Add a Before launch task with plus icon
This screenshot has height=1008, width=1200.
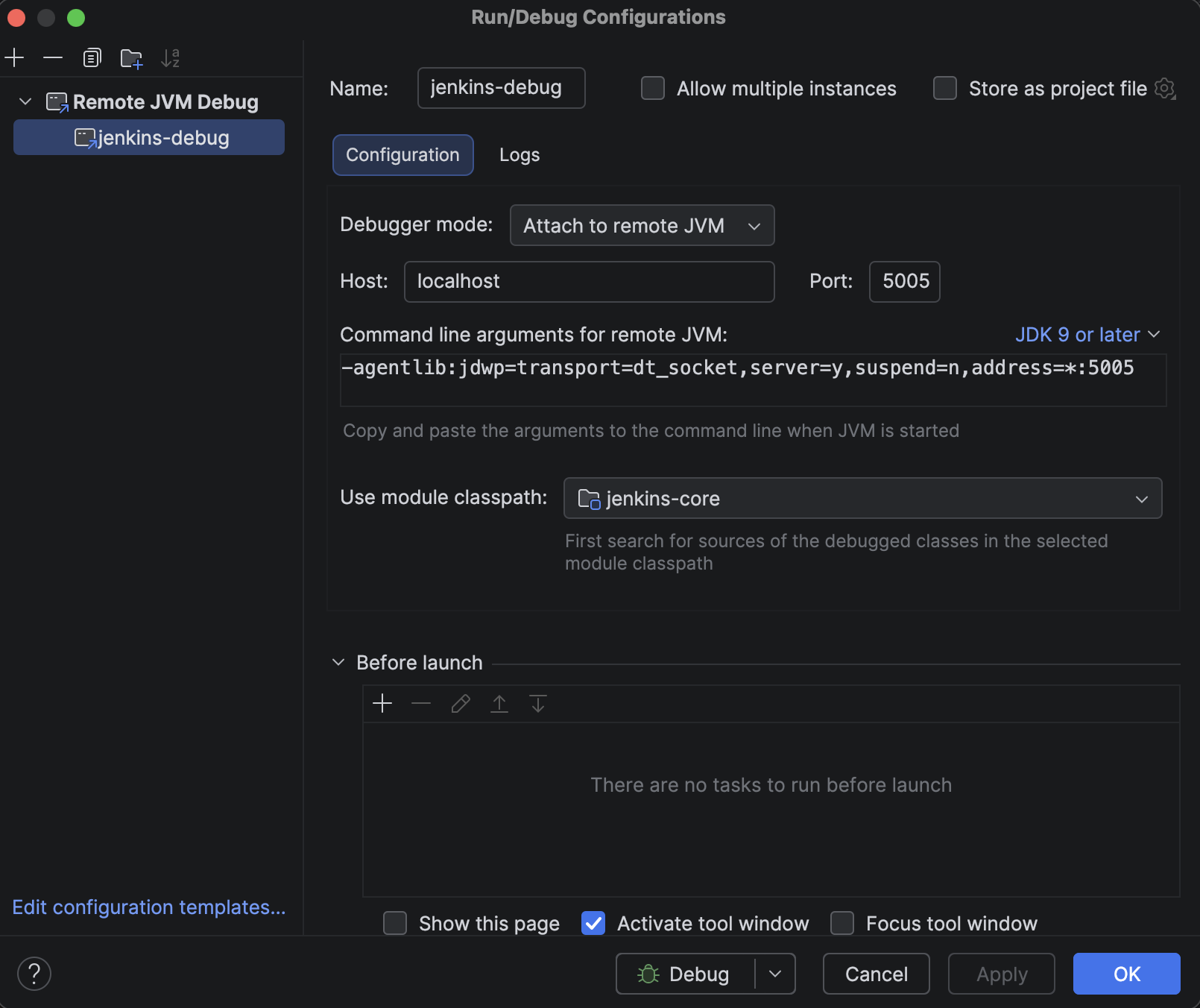pos(382,703)
